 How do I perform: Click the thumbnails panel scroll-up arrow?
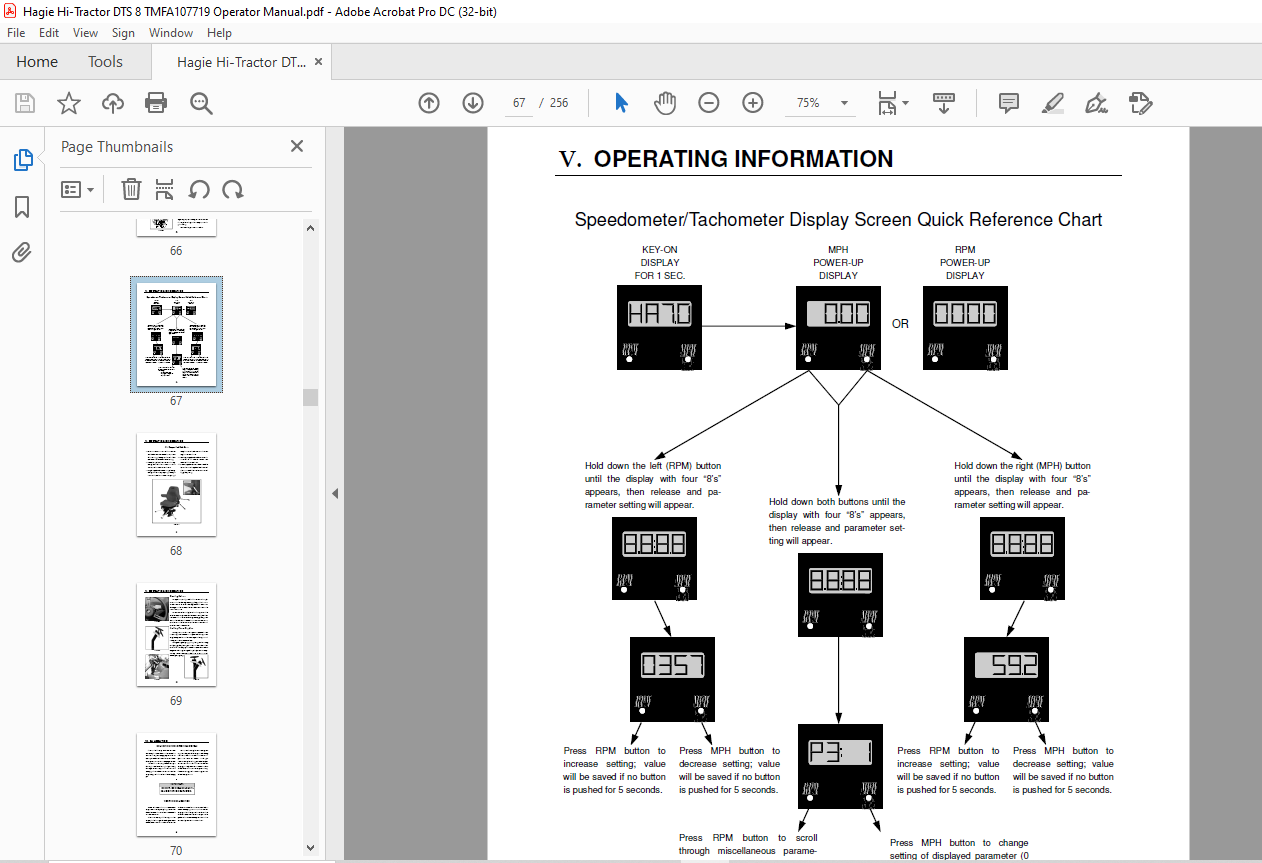[x=310, y=227]
